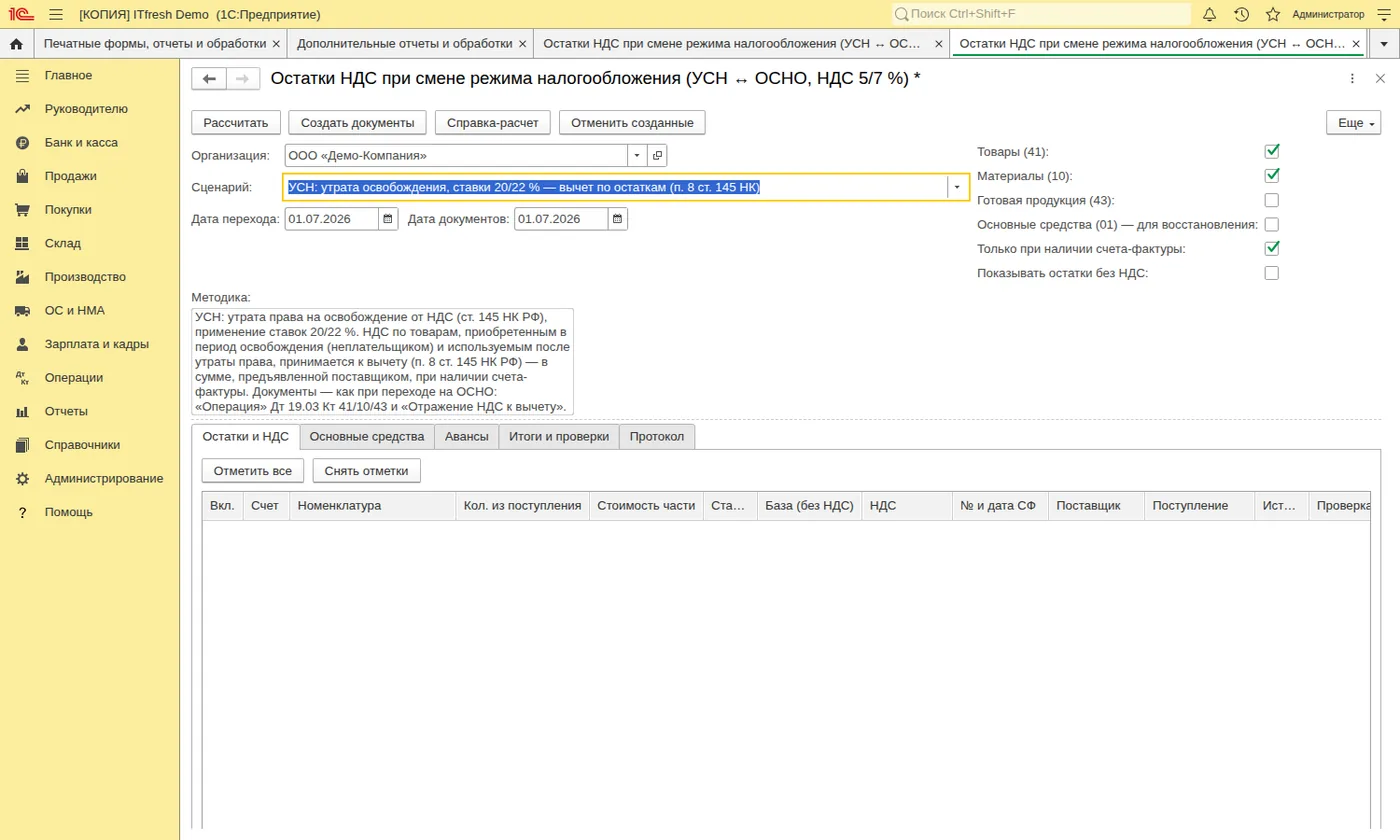Screen dimensions: 1400x840
Task: Expand Сценарий dropdown list
Action: (958, 187)
